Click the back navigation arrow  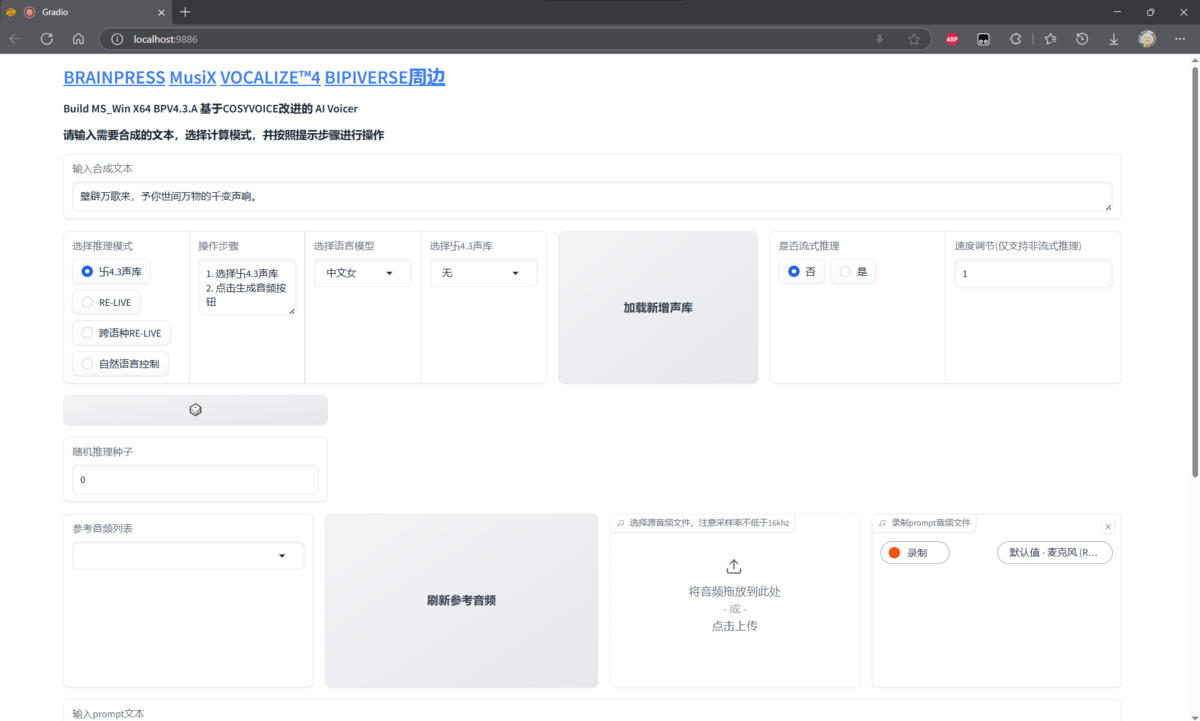[x=15, y=39]
